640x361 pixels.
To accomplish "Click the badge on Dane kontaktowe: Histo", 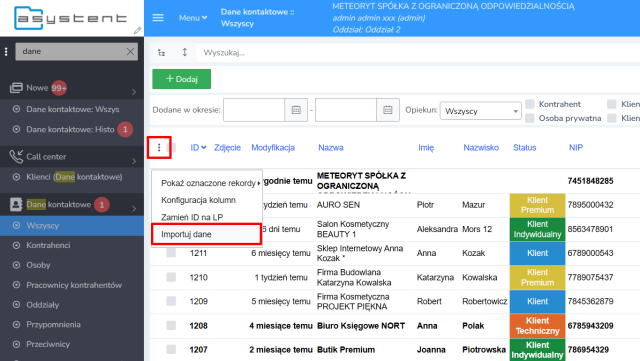I will click(125, 129).
